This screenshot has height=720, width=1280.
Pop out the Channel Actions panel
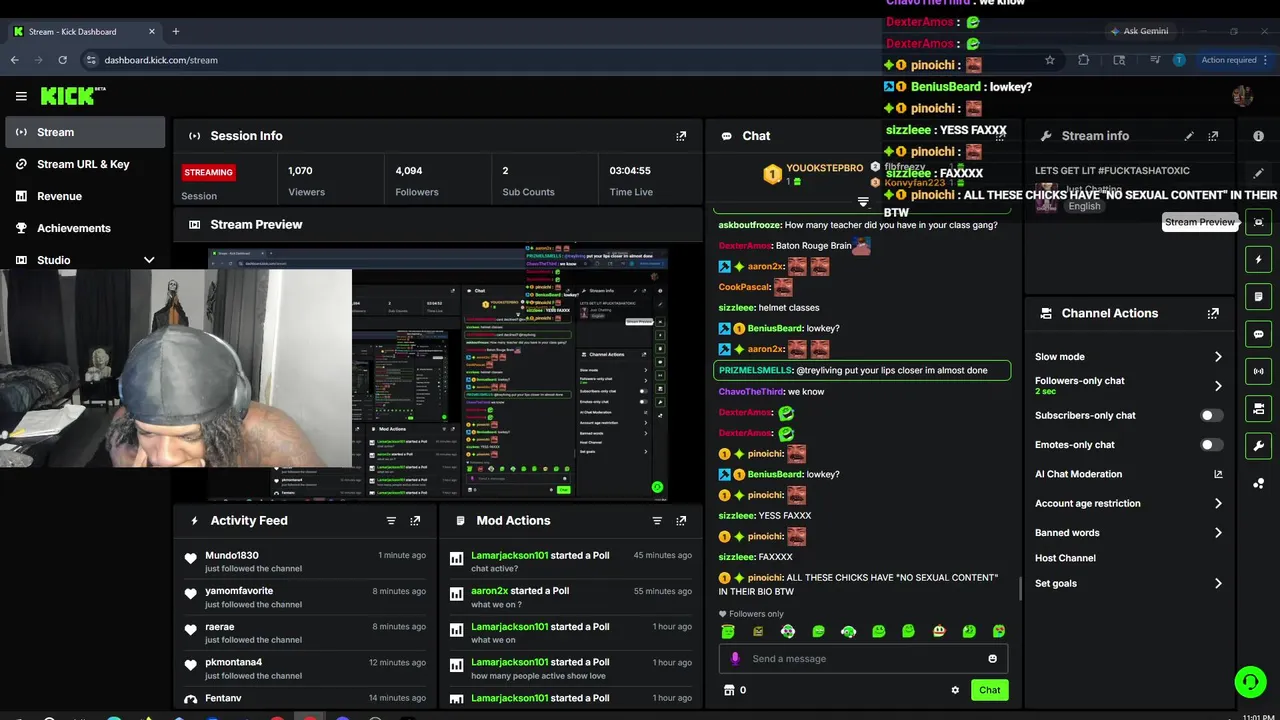coord(1213,313)
